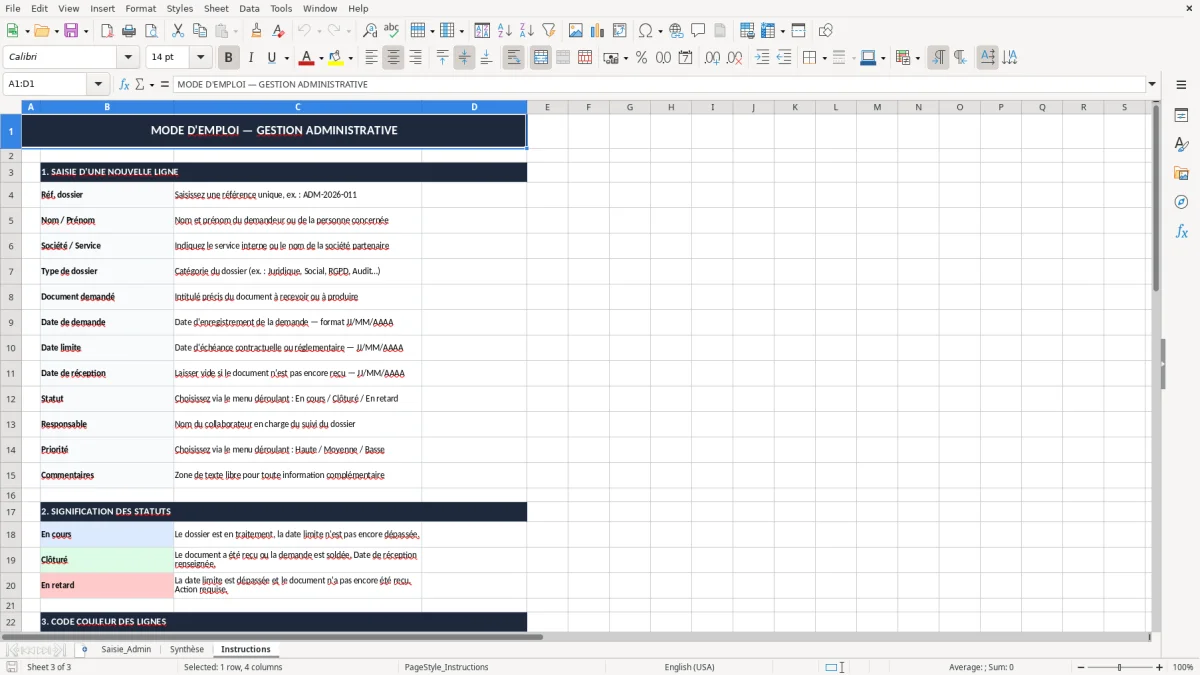Insert a comment bubble icon
This screenshot has width=1200, height=675.
point(698,31)
